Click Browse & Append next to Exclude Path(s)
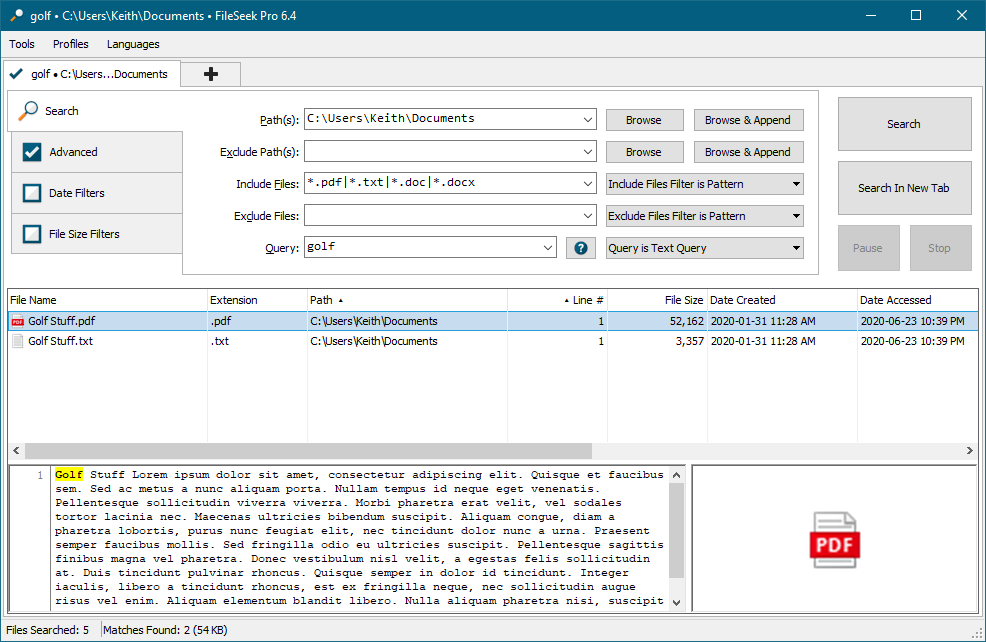The image size is (986, 642). pyautogui.click(x=748, y=152)
